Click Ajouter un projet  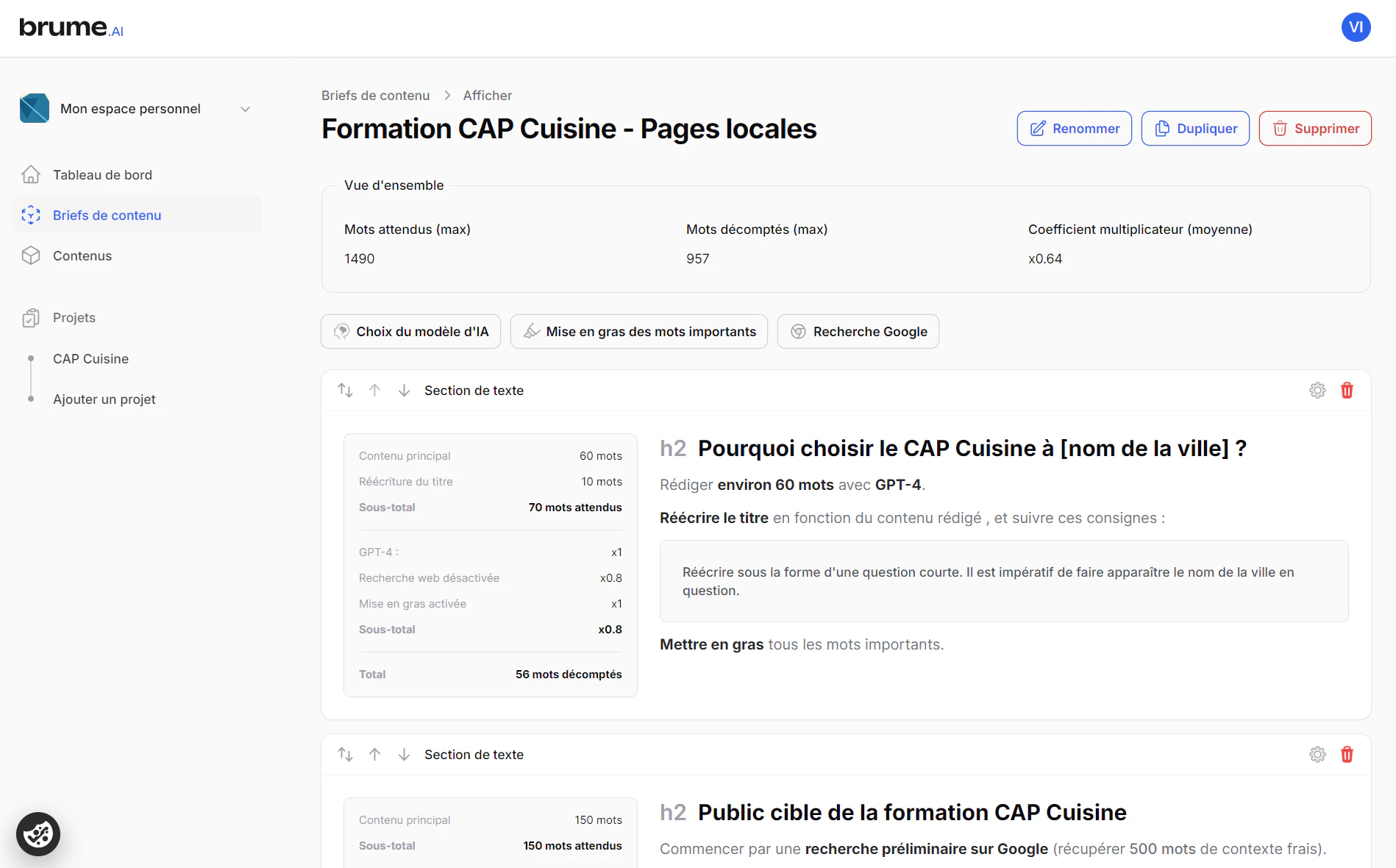pyautogui.click(x=104, y=399)
